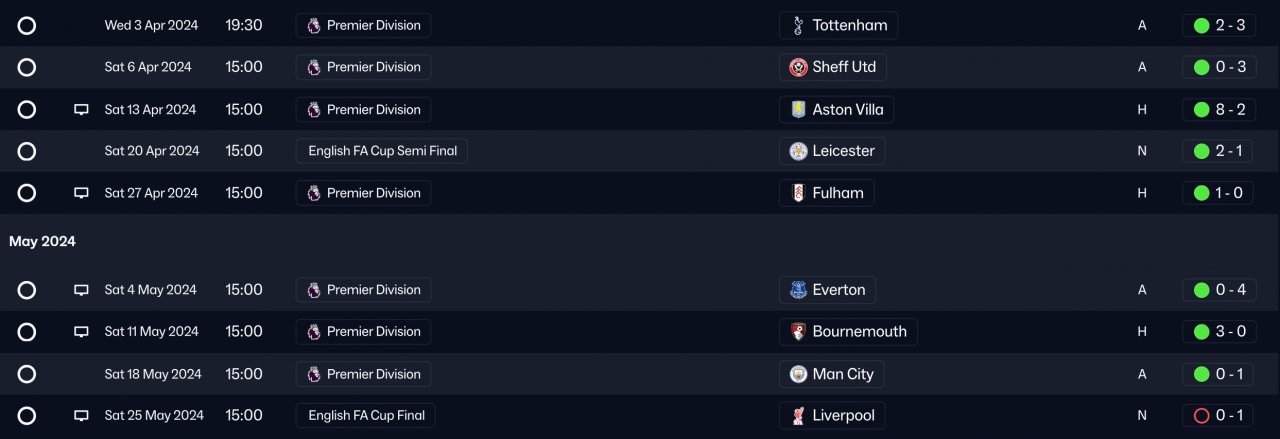
Task: Click the Tottenham club crest icon
Action: [798, 25]
